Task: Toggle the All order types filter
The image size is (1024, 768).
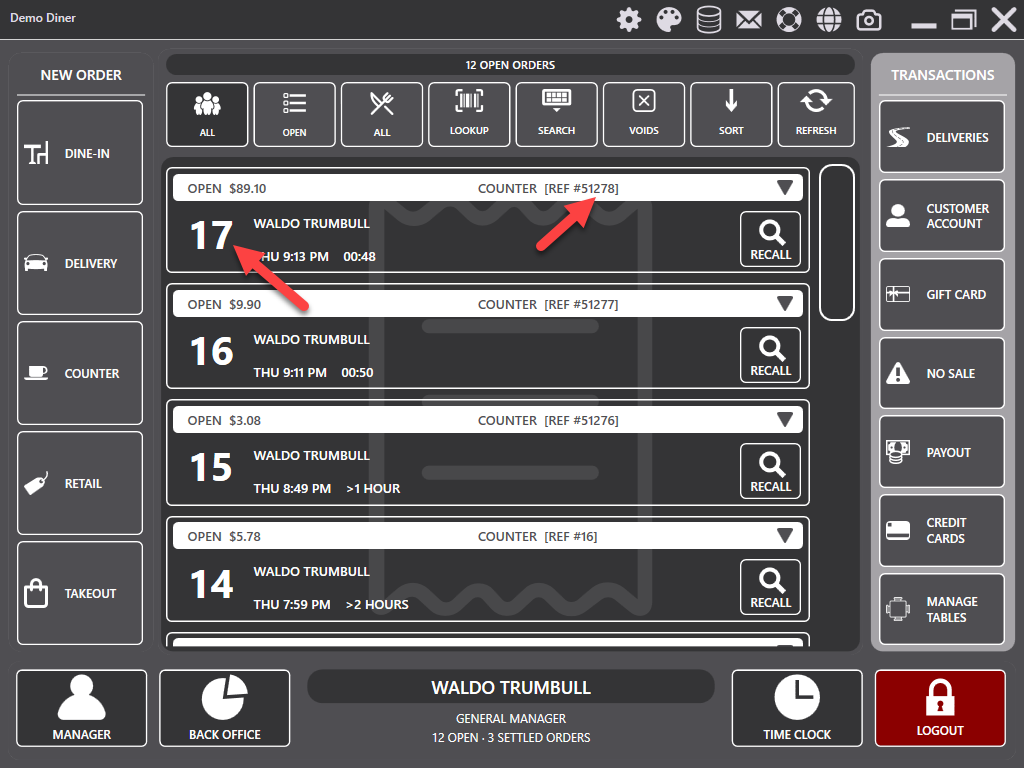Action: coord(382,113)
